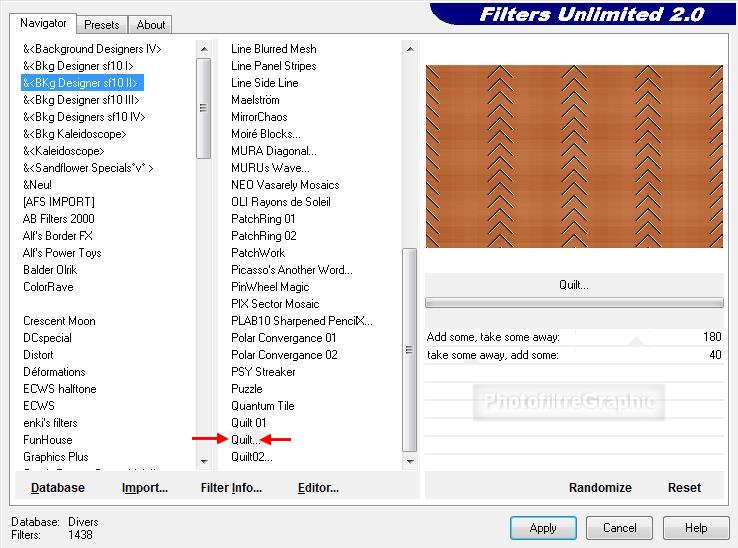This screenshot has height=548, width=738.
Task: Select the Navigator tab
Action: (44, 23)
